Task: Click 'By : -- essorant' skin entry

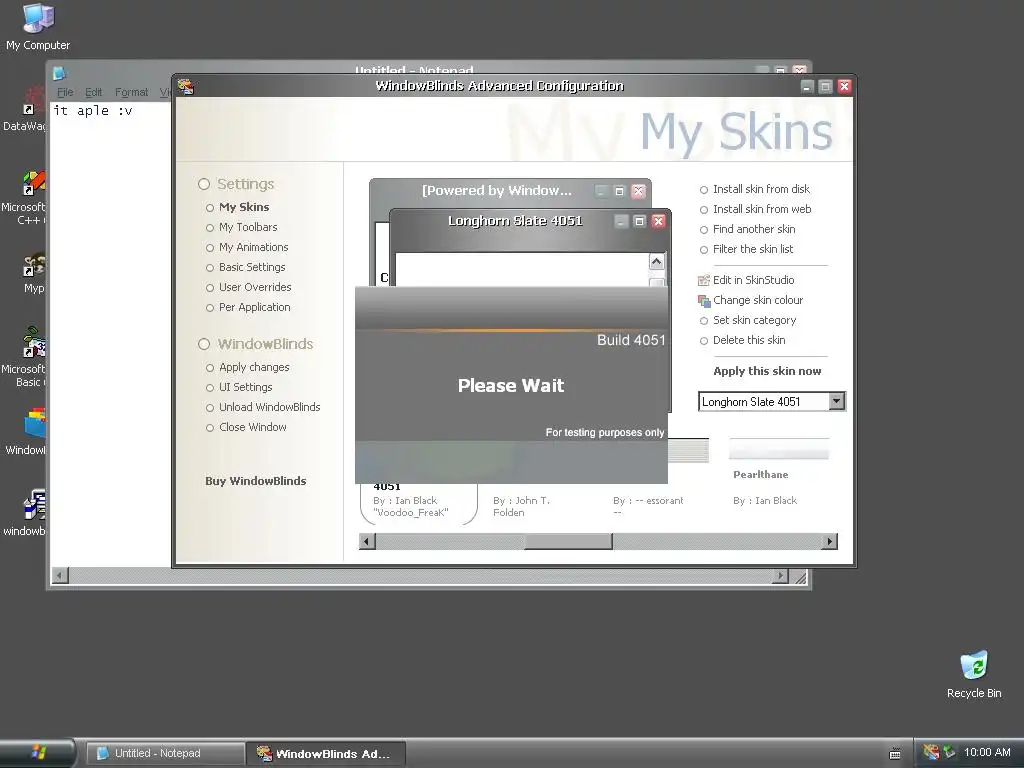Action: pyautogui.click(x=648, y=506)
